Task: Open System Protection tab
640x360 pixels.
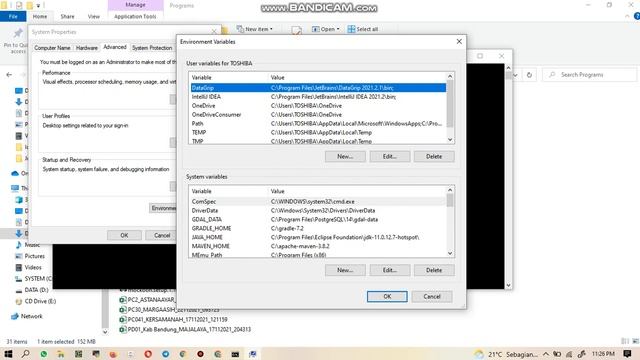Action: click(x=152, y=48)
